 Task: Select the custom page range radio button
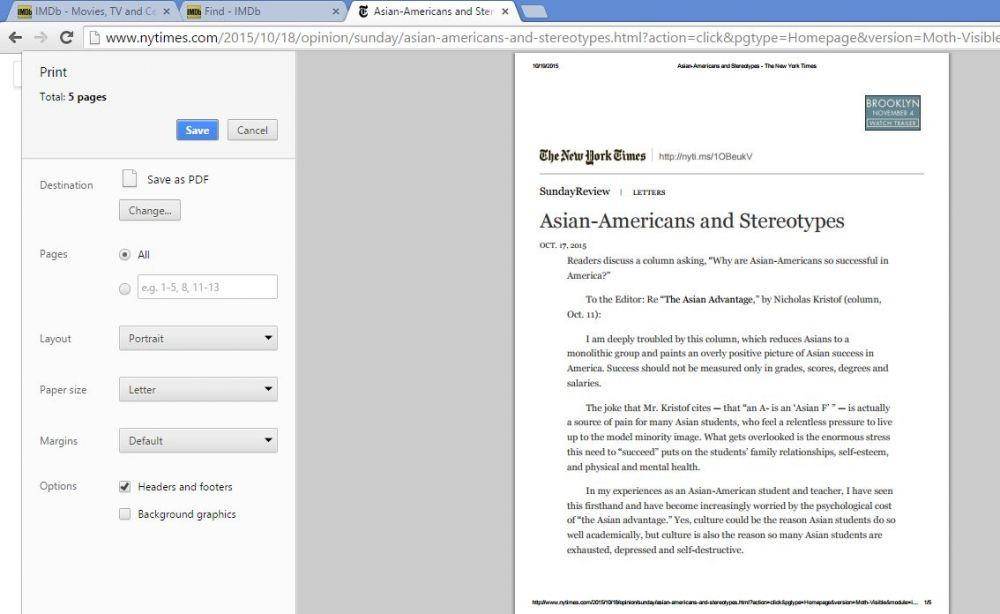[x=125, y=289]
